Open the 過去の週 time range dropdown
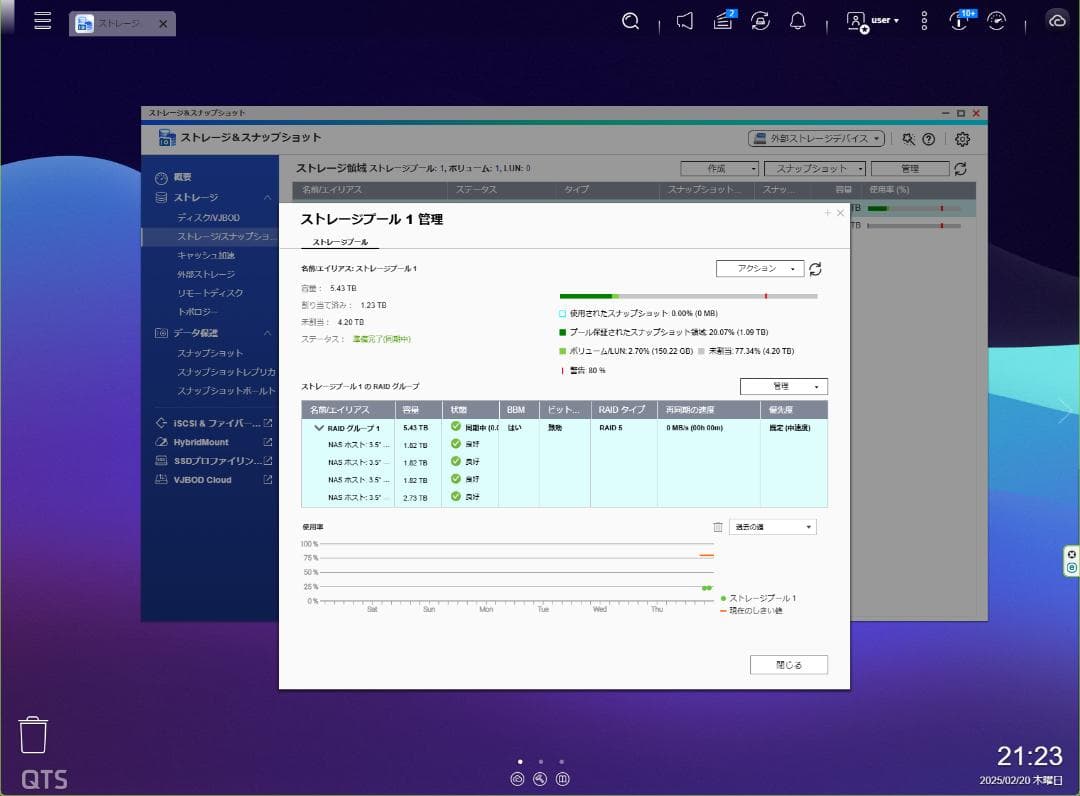The image size is (1080, 796). pos(772,526)
